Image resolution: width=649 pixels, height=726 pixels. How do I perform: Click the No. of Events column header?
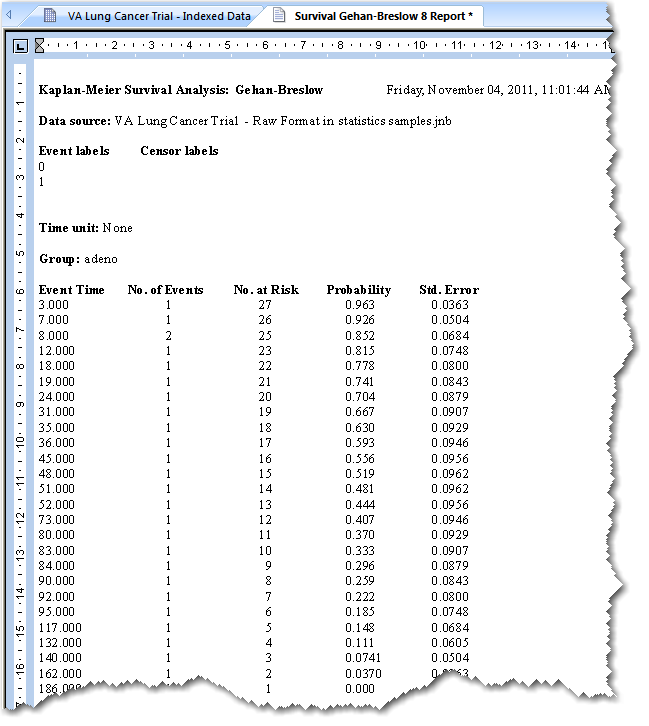(x=165, y=290)
